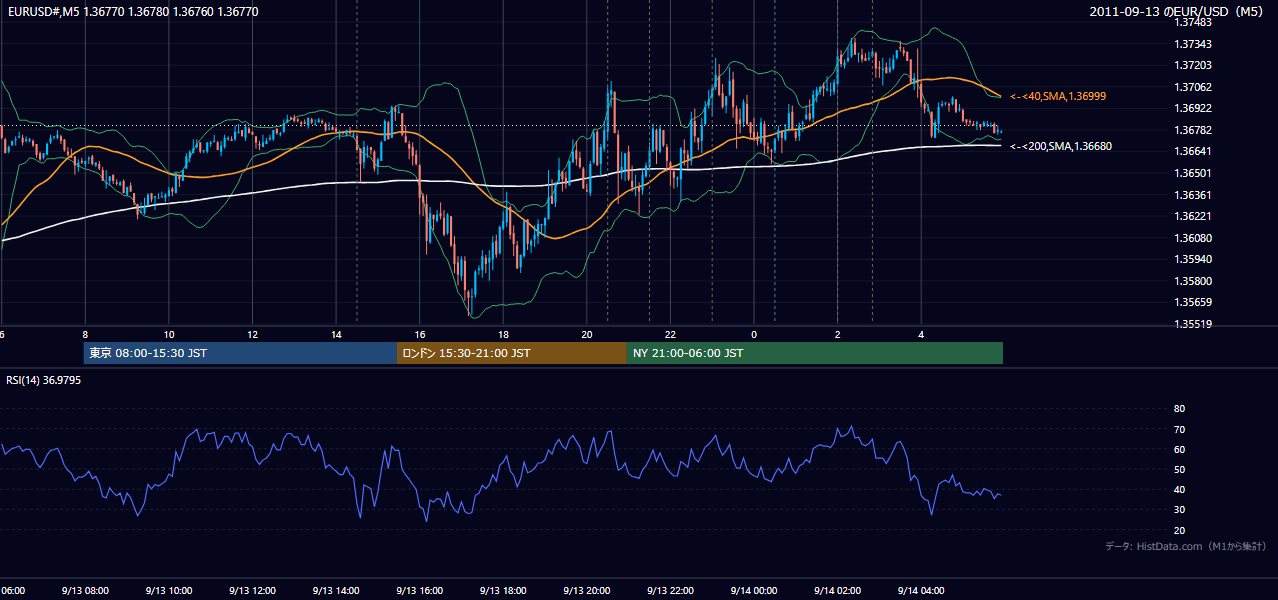Click the EURUSD#,M5 quote header text
This screenshot has width=1278, height=600.
[133, 12]
